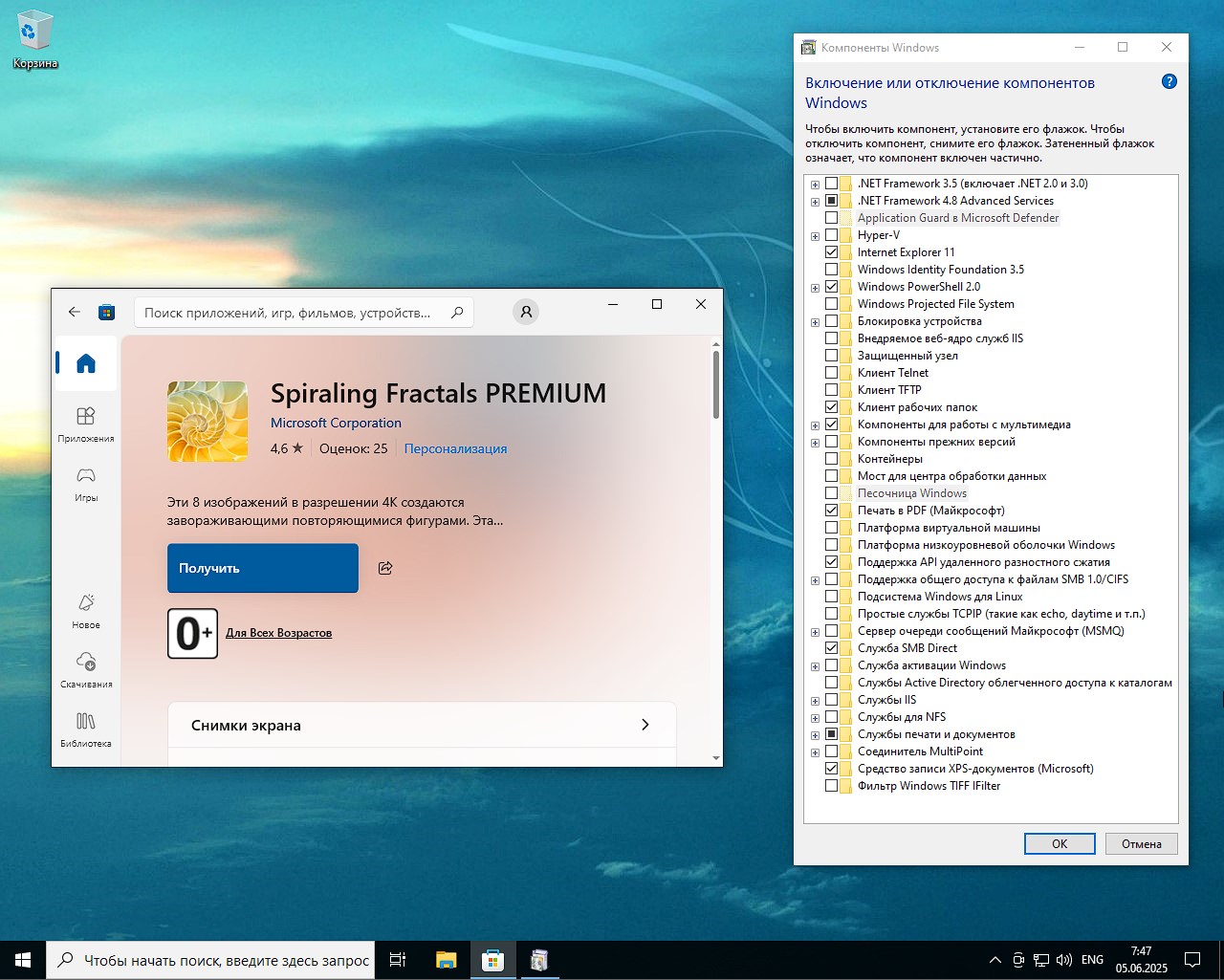Enable the Контейнеры checkbox
Screen dimensions: 1224x980
tap(831, 459)
